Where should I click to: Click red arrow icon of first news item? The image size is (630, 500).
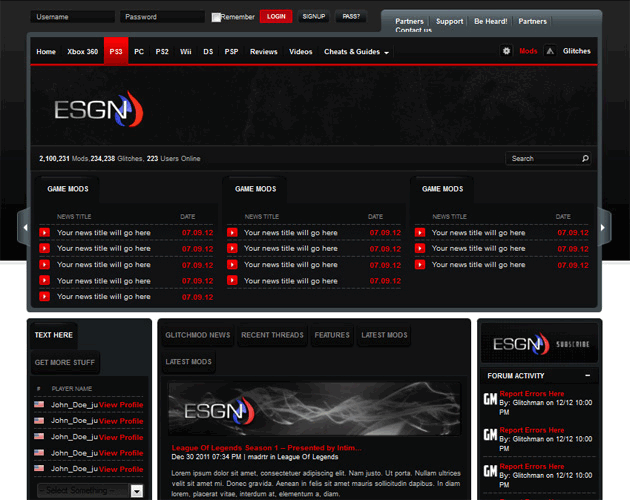(44, 233)
